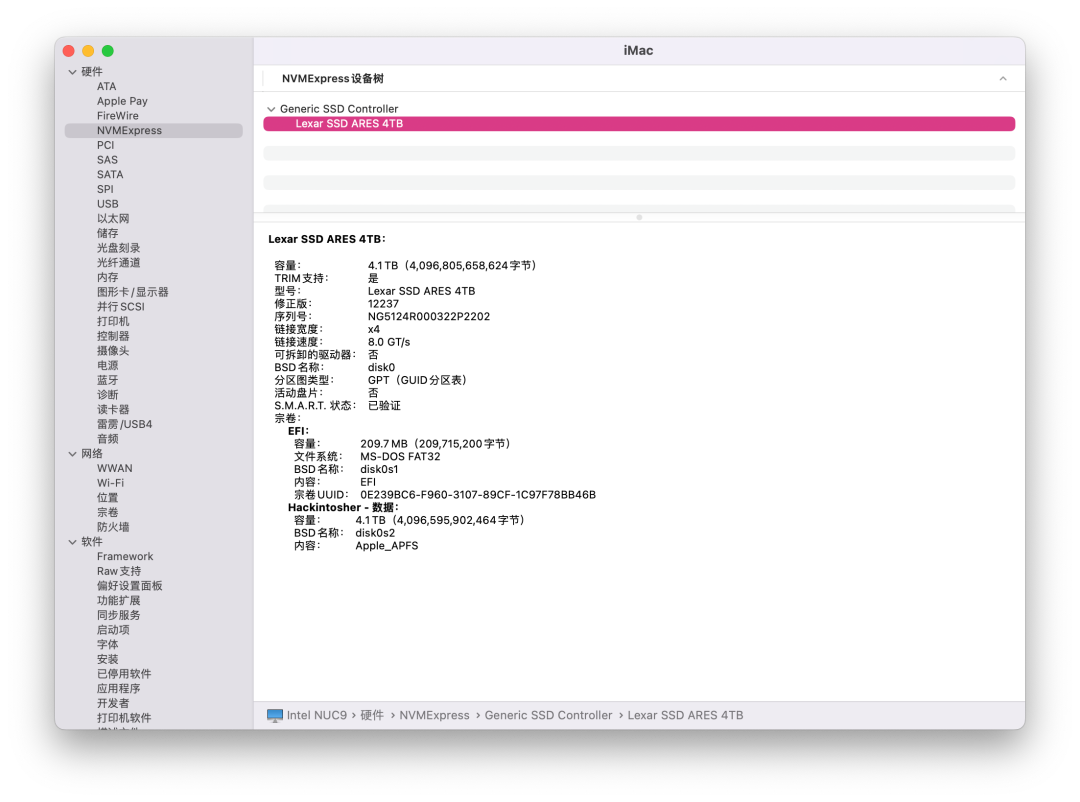Select 电源 in the sidebar
The image size is (1080, 802).
tap(107, 365)
